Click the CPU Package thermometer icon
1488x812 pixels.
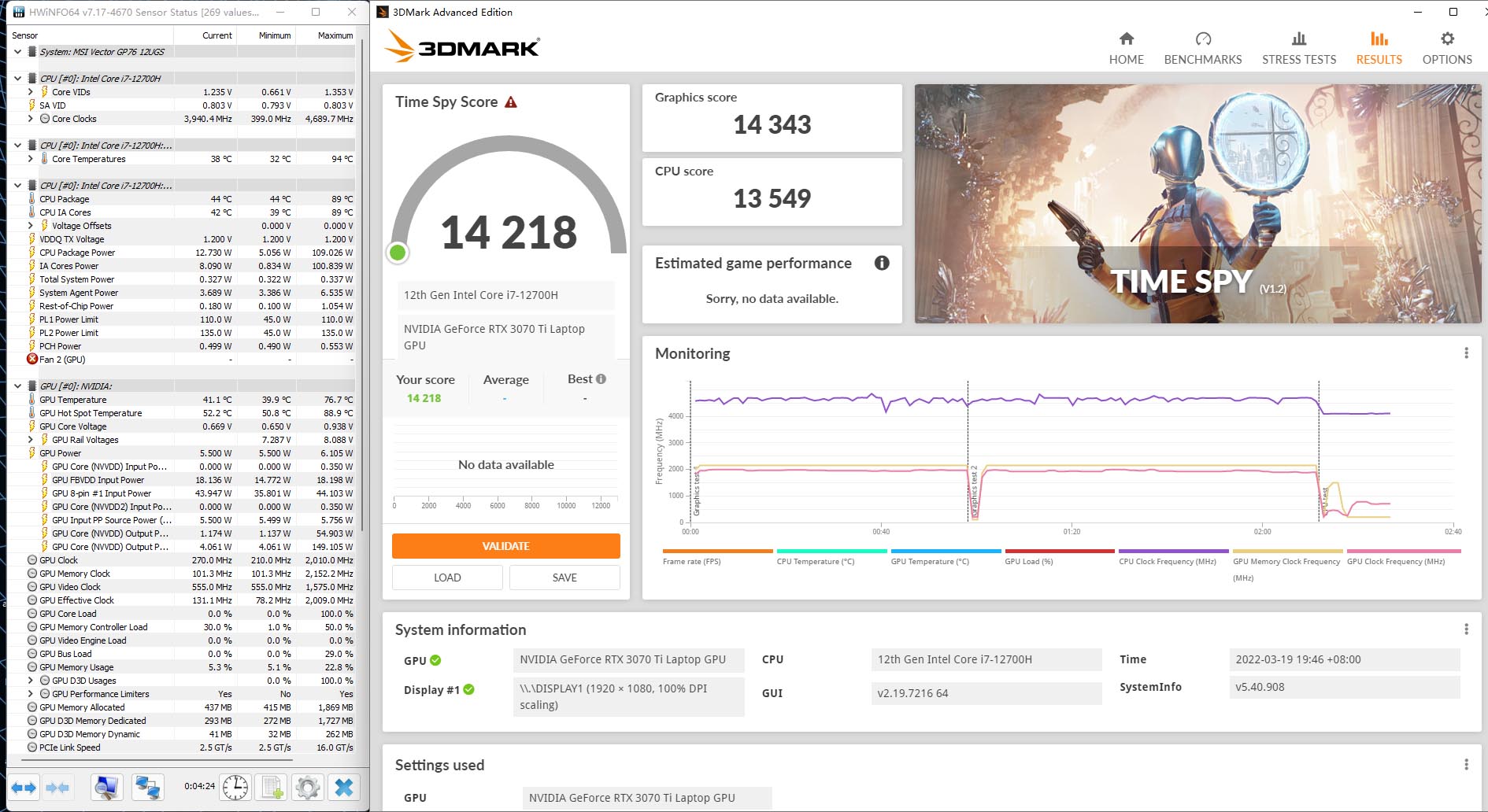point(32,199)
